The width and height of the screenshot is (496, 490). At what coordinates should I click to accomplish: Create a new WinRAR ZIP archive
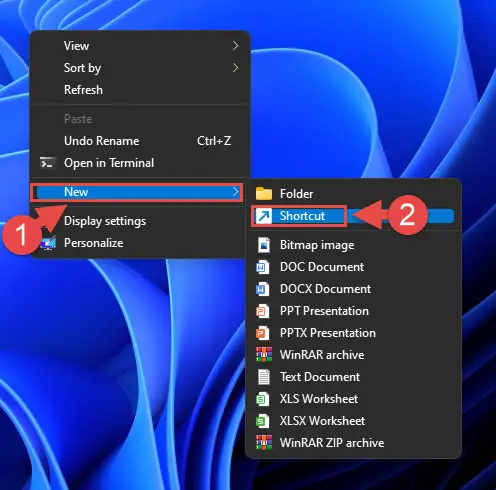(353, 443)
